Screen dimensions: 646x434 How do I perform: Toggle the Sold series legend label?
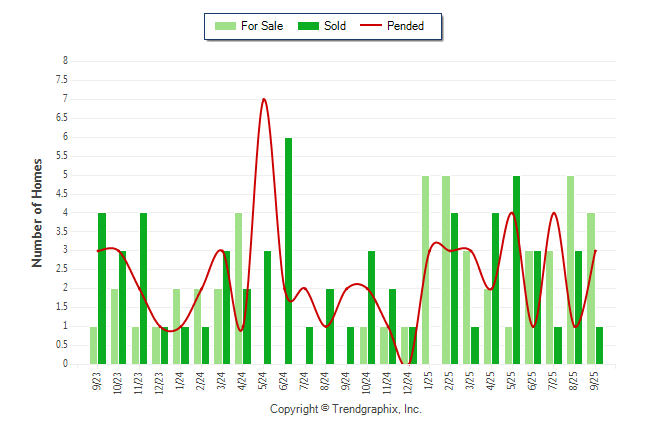coord(335,26)
